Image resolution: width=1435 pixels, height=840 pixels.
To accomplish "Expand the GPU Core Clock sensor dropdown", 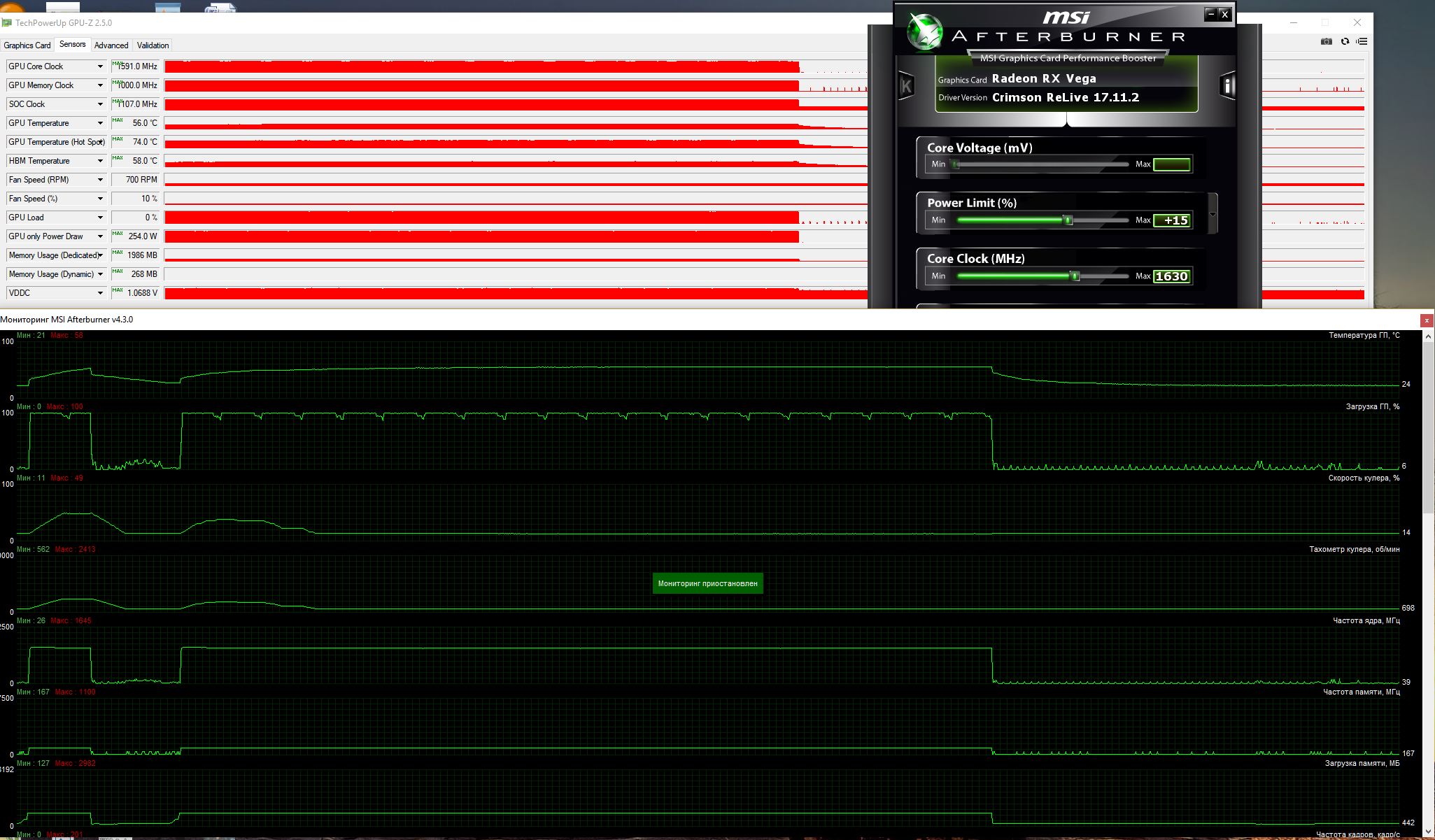I will 100,66.
